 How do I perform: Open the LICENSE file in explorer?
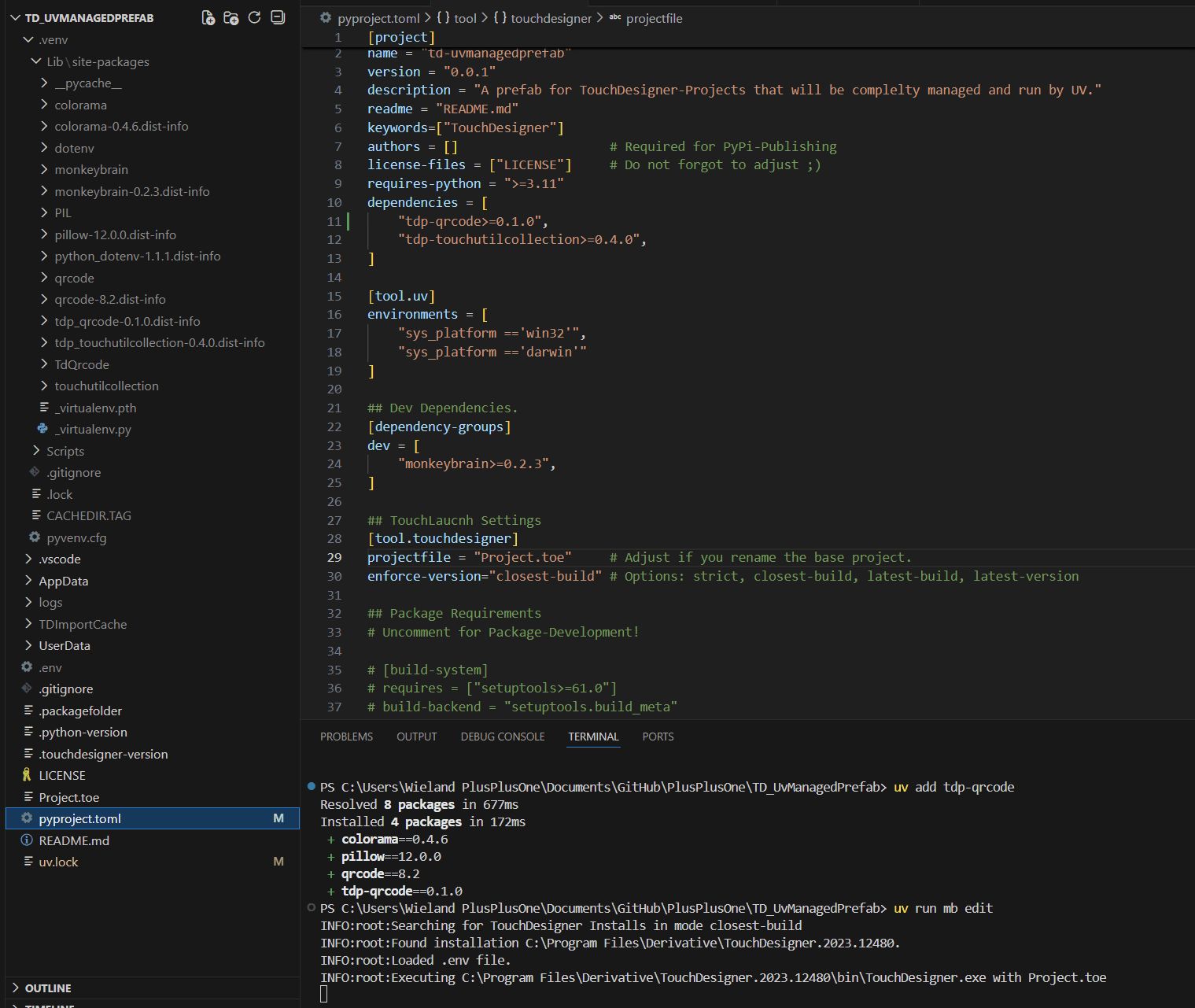pyautogui.click(x=62, y=776)
